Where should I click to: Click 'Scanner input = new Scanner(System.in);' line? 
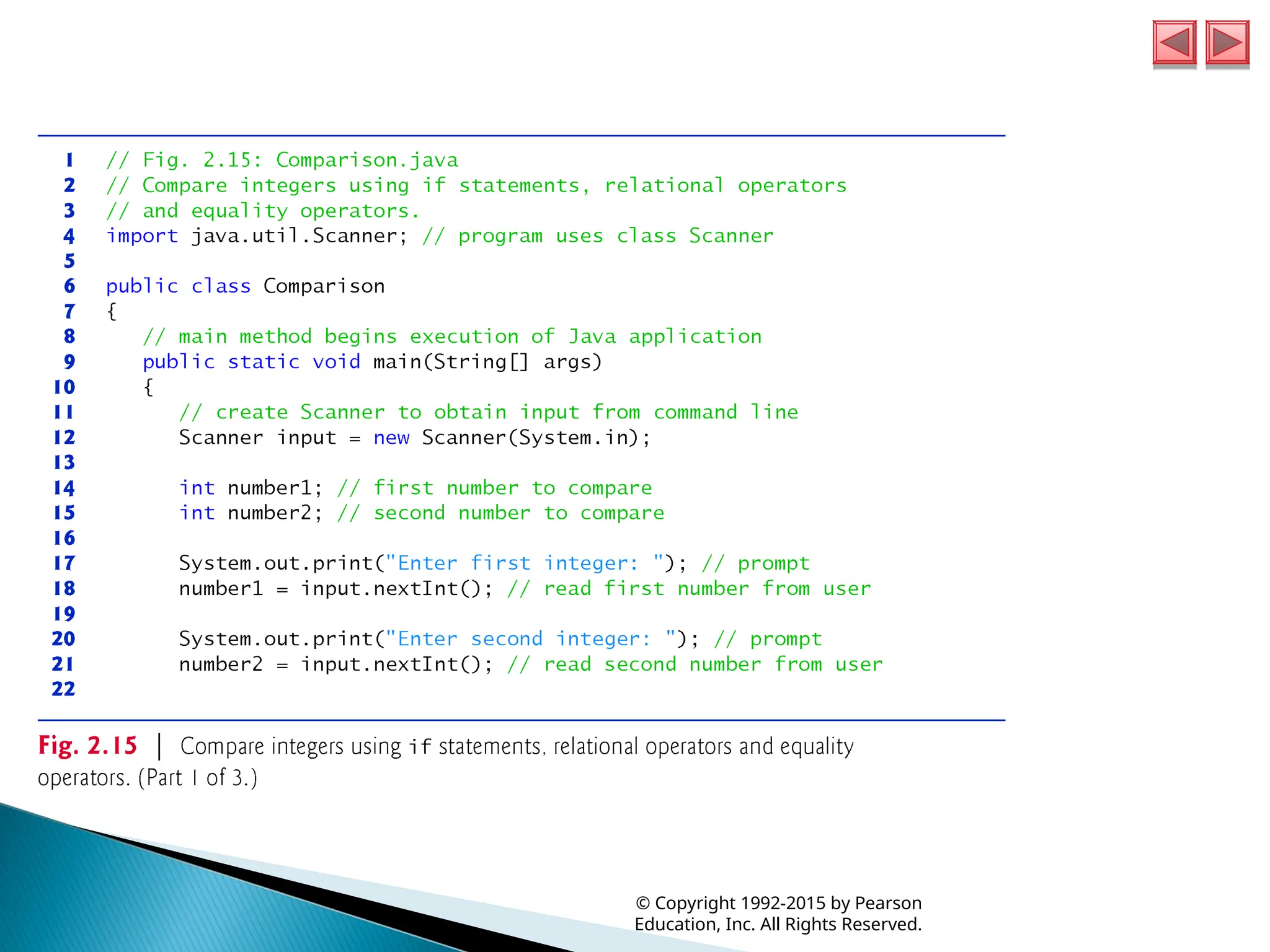pyautogui.click(x=415, y=438)
